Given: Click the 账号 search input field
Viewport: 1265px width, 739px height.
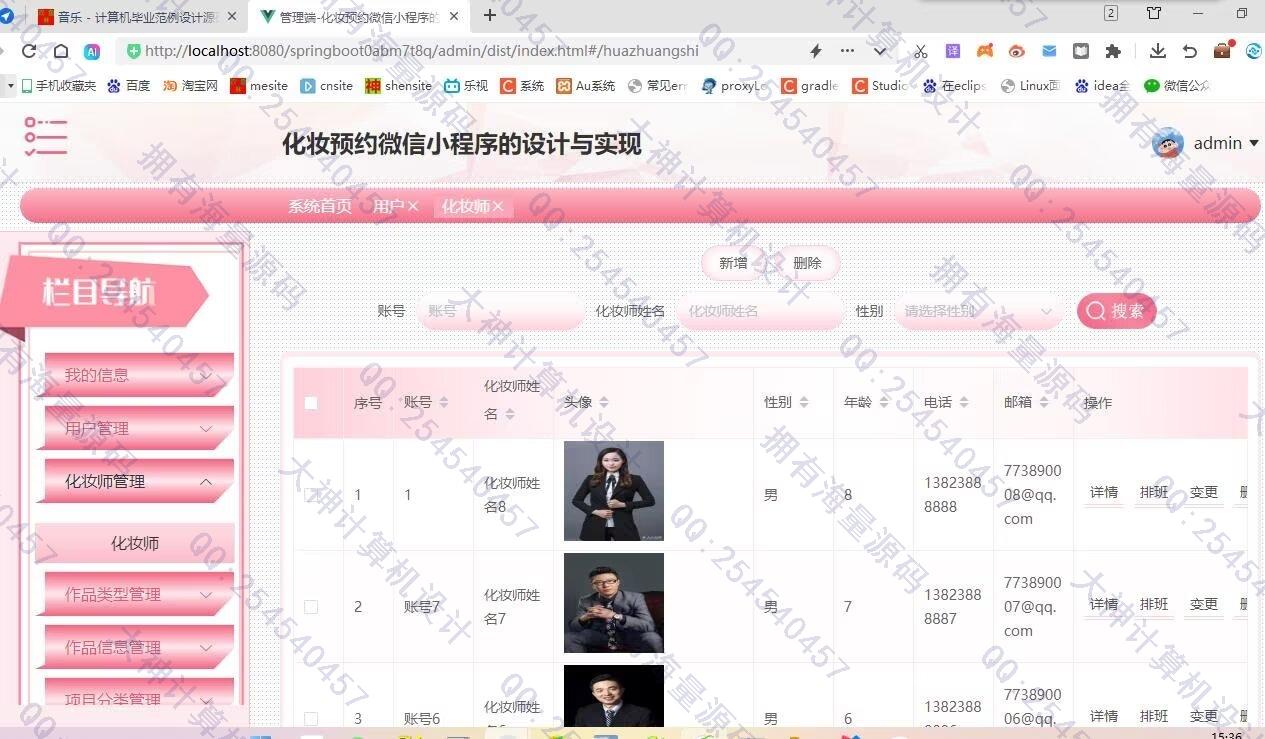Looking at the screenshot, I should click(500, 311).
